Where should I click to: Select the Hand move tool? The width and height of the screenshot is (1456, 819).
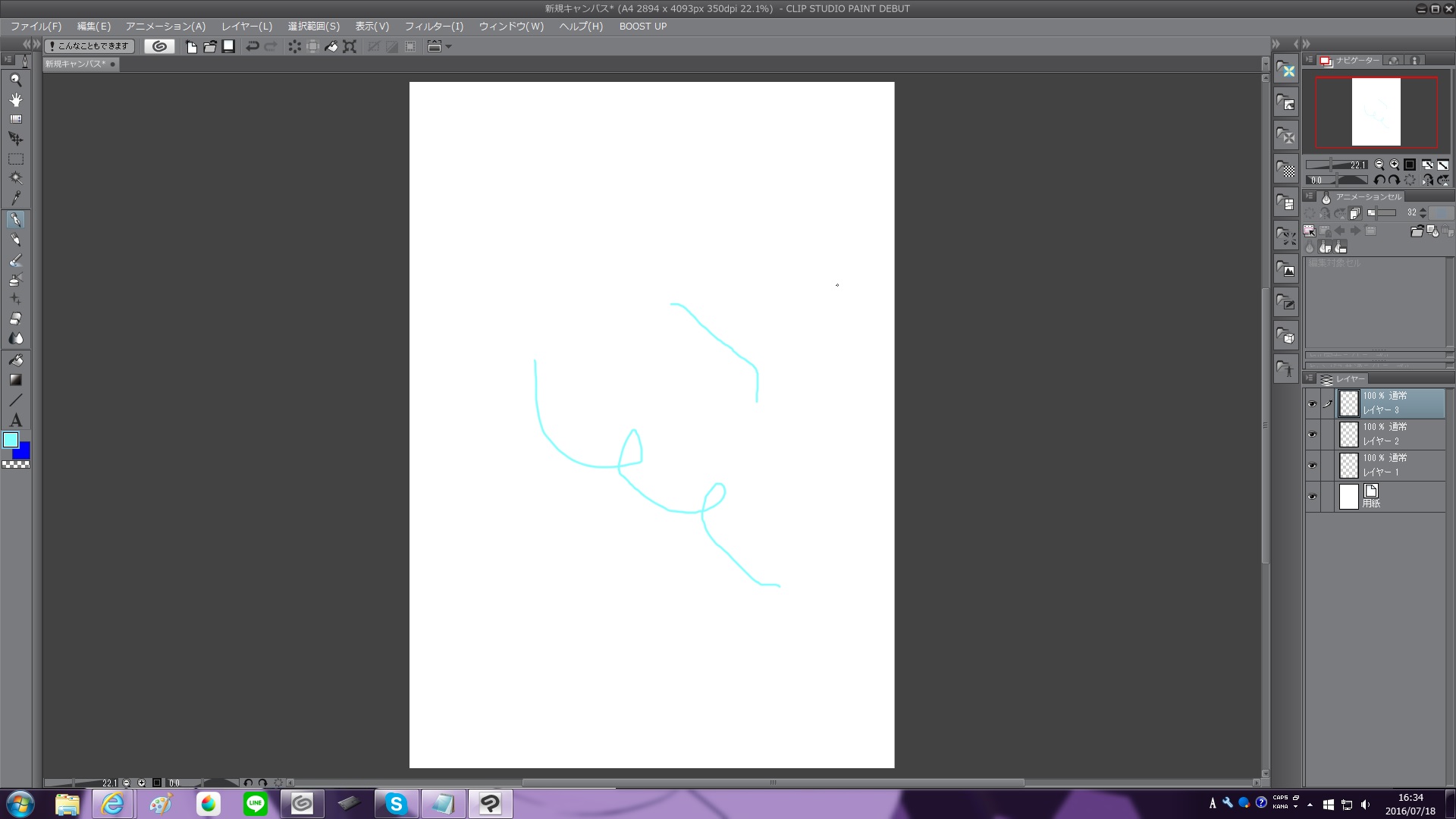[15, 99]
